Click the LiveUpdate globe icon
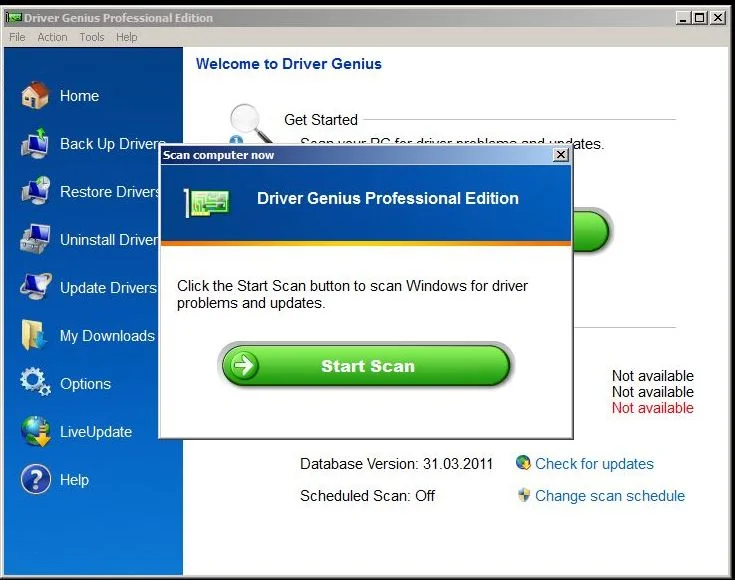Screen dimensions: 735x580 pyautogui.click(x=36, y=431)
